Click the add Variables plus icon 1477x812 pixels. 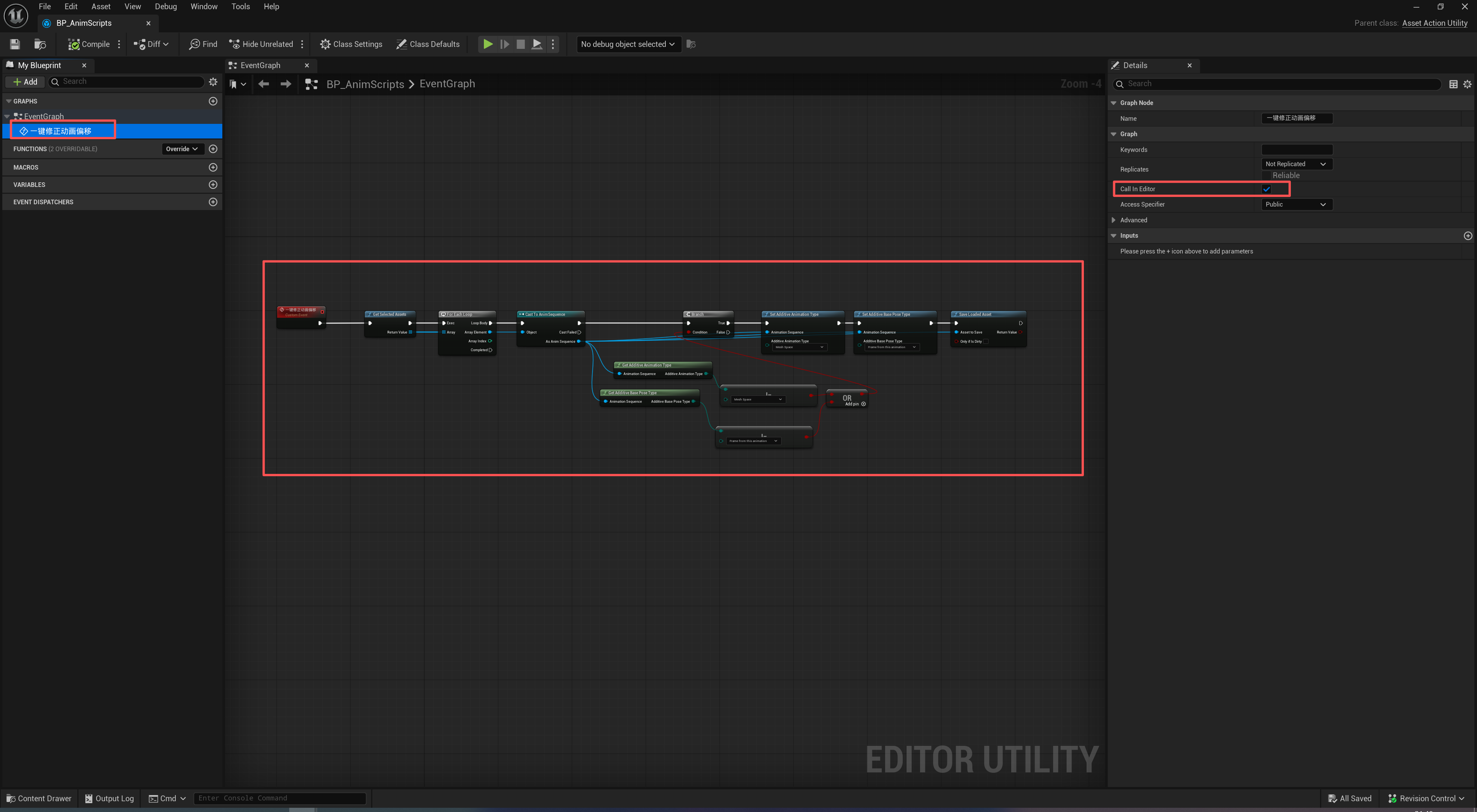pyautogui.click(x=213, y=185)
